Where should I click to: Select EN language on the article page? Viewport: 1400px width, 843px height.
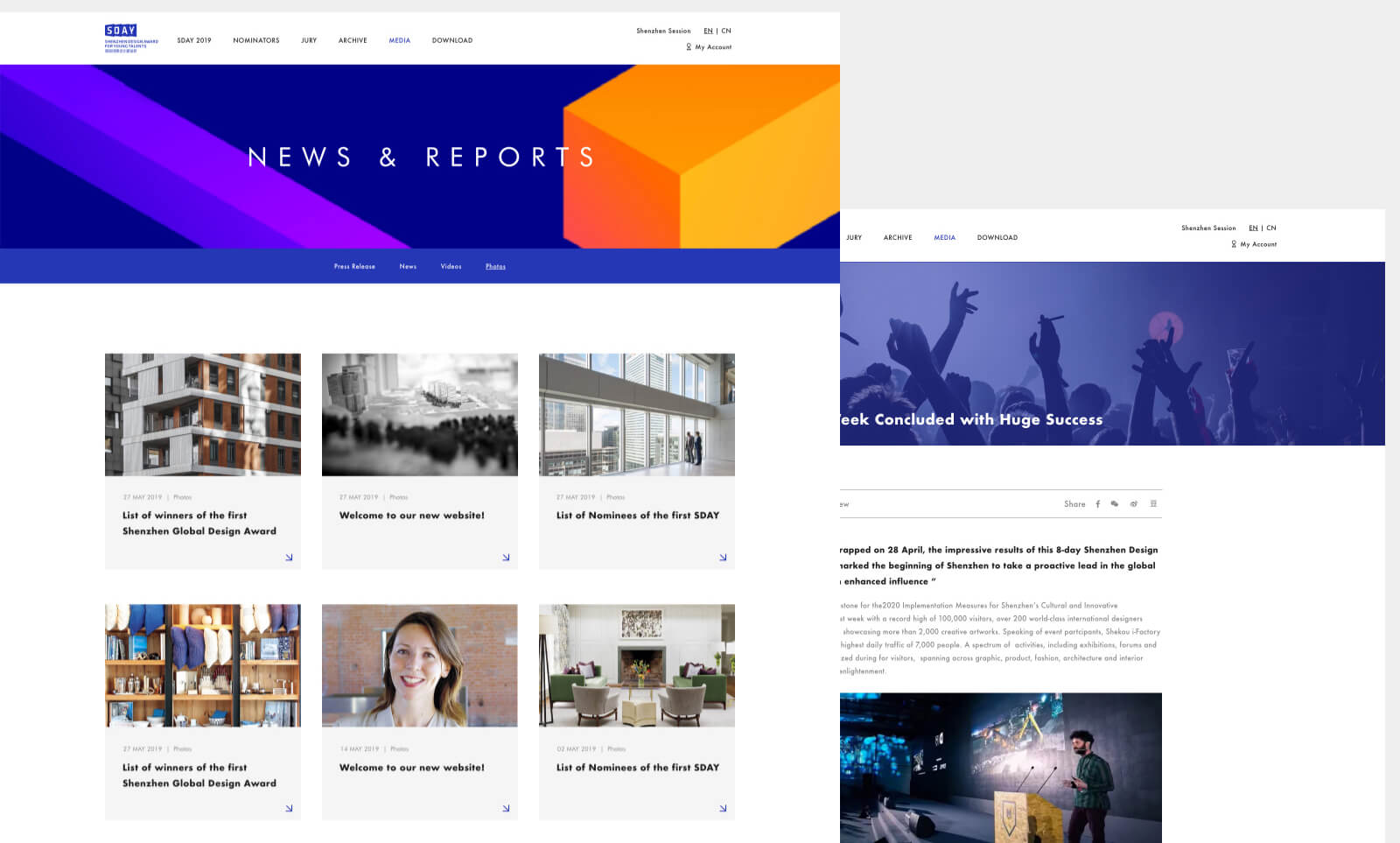coord(1253,228)
